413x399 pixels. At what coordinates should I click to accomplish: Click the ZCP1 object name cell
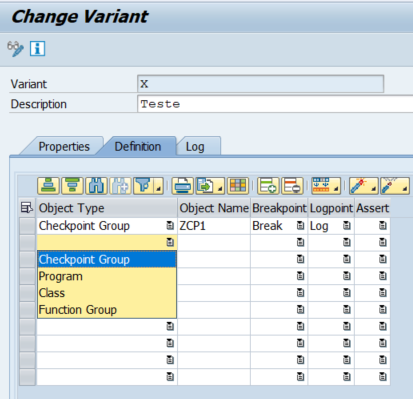tap(214, 226)
